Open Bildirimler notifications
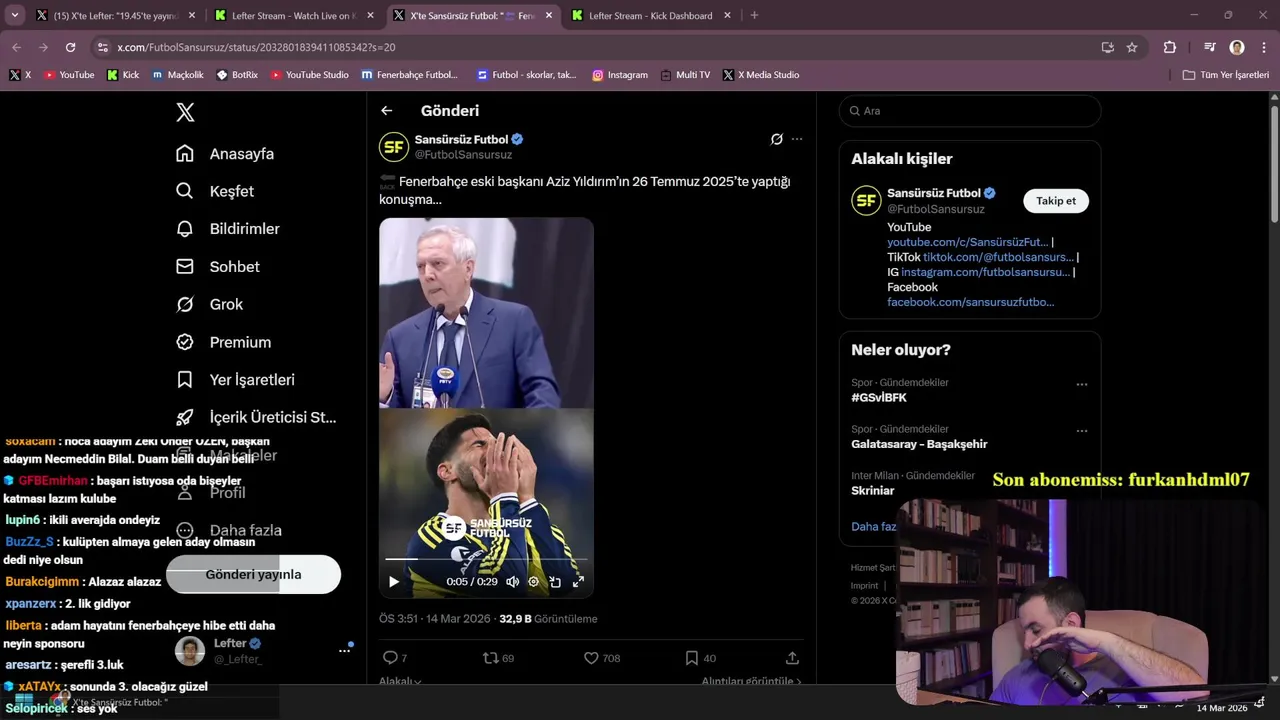This screenshot has width=1280, height=720. (x=228, y=229)
